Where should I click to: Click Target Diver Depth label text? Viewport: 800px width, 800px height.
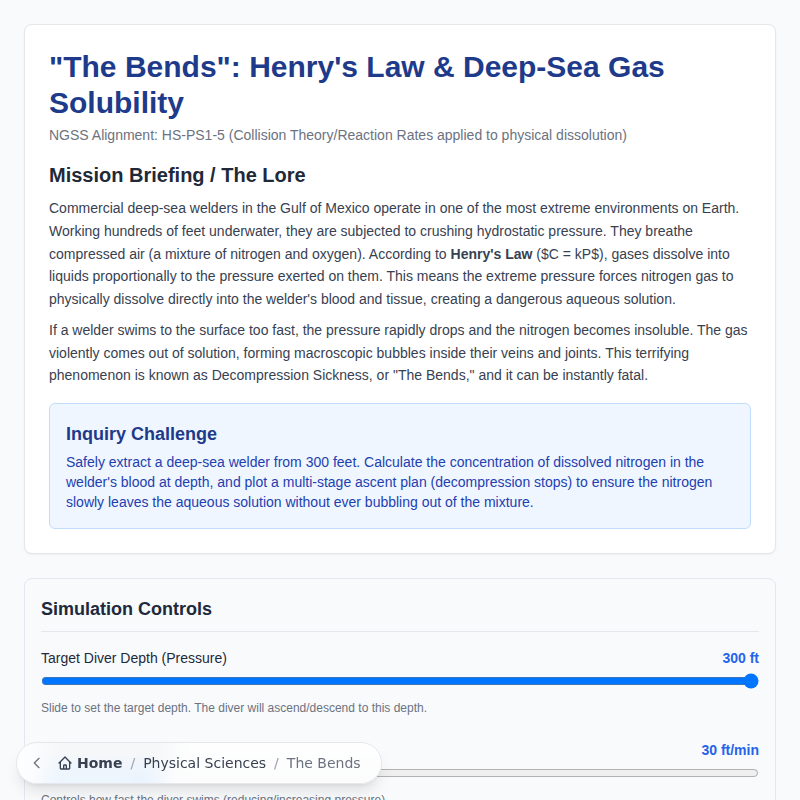point(133,658)
